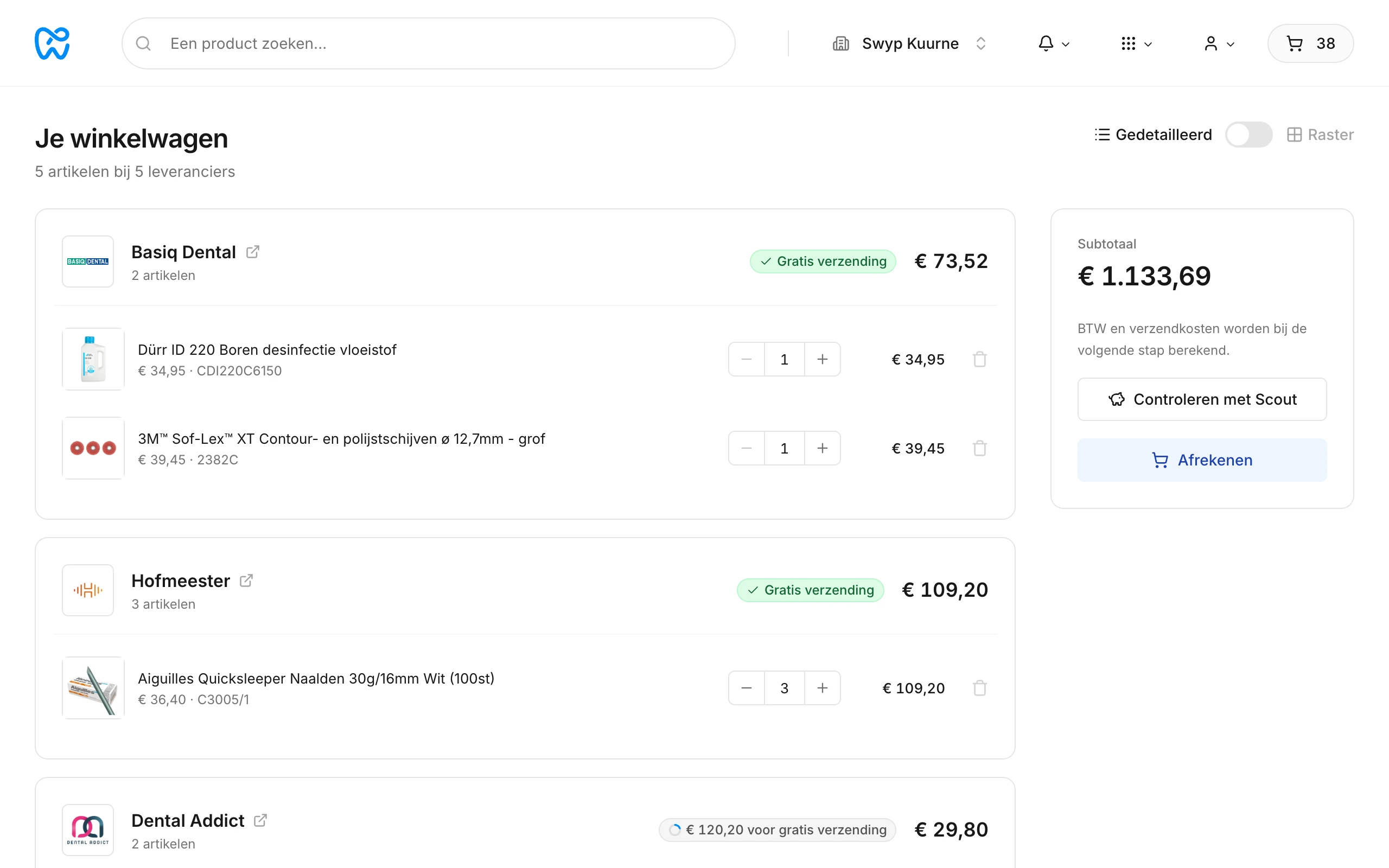Select the Raster grid view label
Image resolution: width=1389 pixels, height=868 pixels.
1320,135
